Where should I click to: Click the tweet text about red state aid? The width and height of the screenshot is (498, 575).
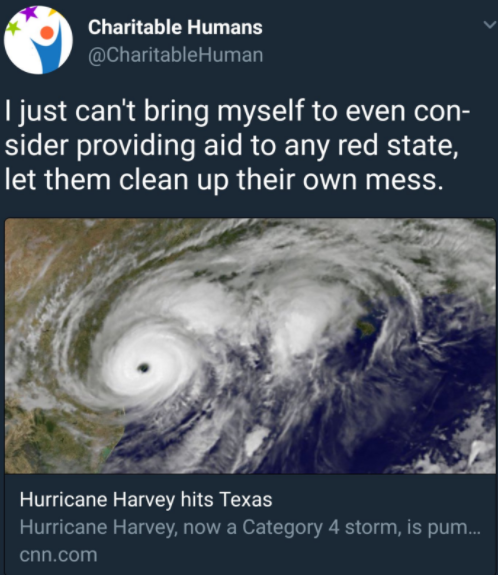(237, 146)
